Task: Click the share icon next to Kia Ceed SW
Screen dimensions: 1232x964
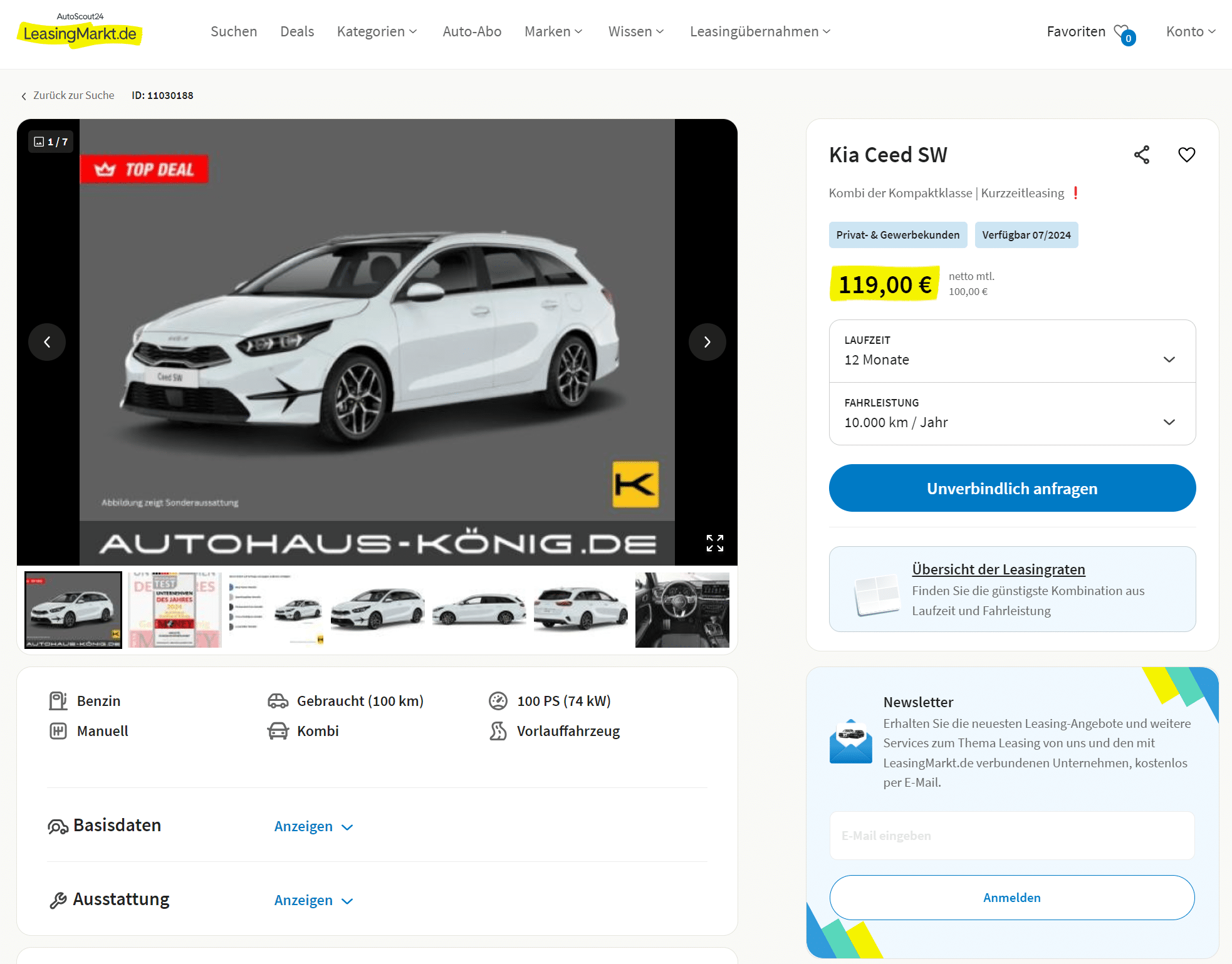Action: [x=1142, y=155]
